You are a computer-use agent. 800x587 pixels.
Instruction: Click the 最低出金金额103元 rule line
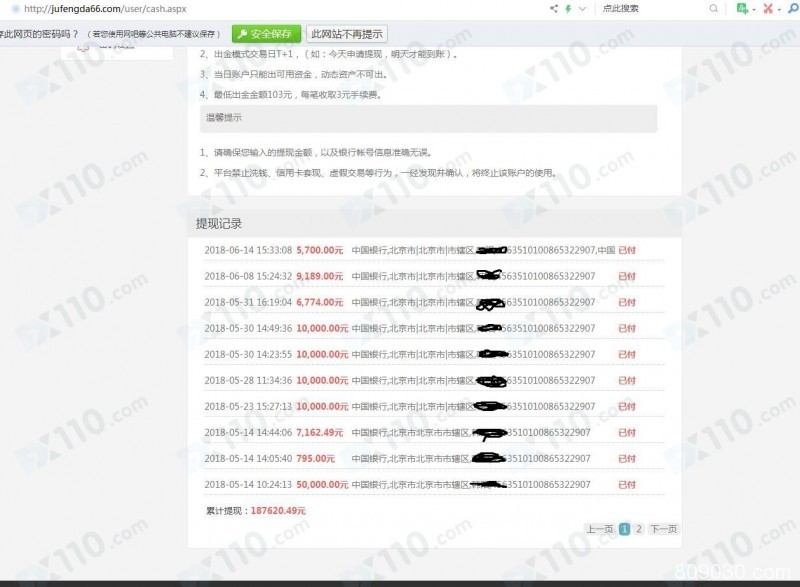pyautogui.click(x=291, y=95)
